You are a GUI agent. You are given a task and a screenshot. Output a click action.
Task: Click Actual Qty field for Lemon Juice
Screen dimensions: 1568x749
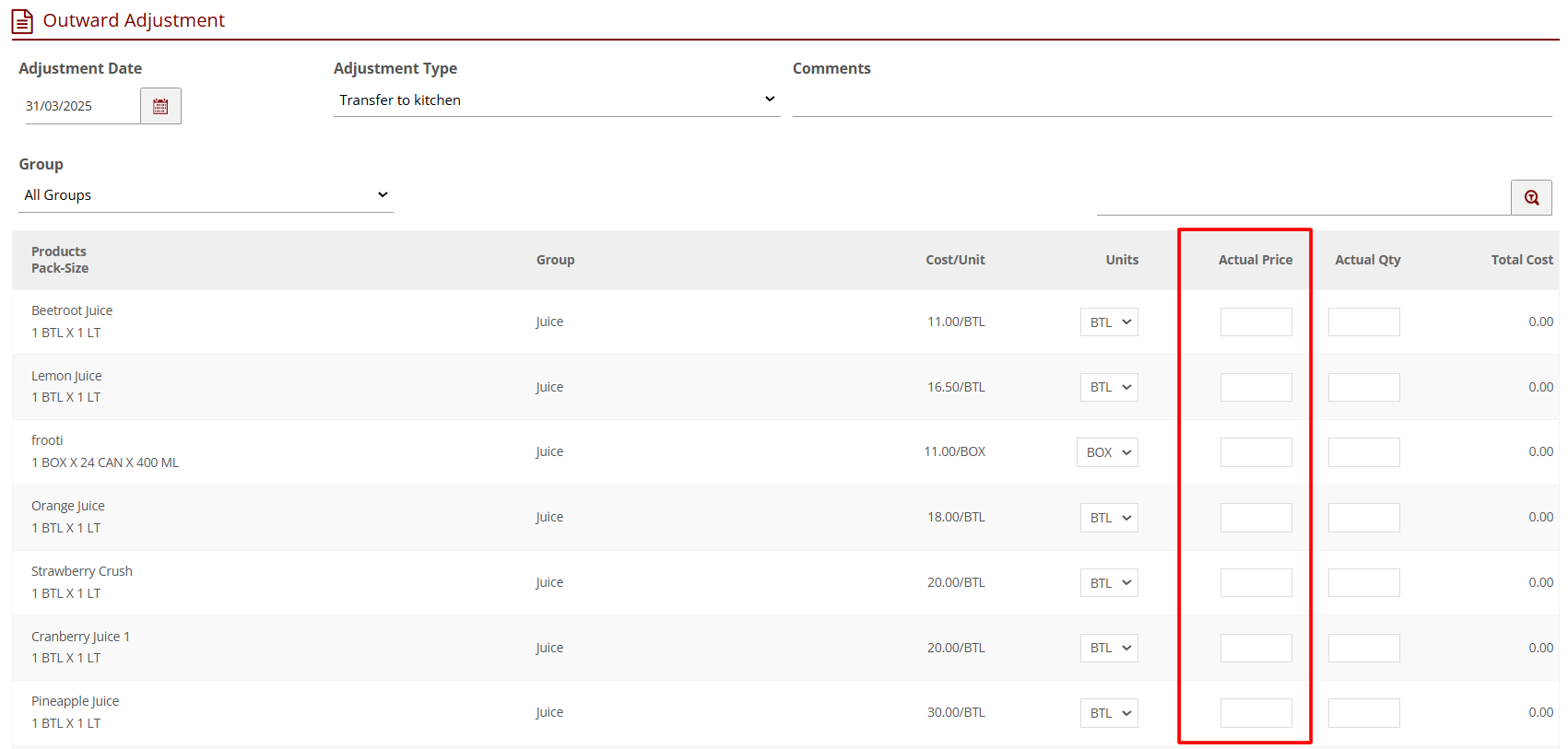click(1363, 387)
